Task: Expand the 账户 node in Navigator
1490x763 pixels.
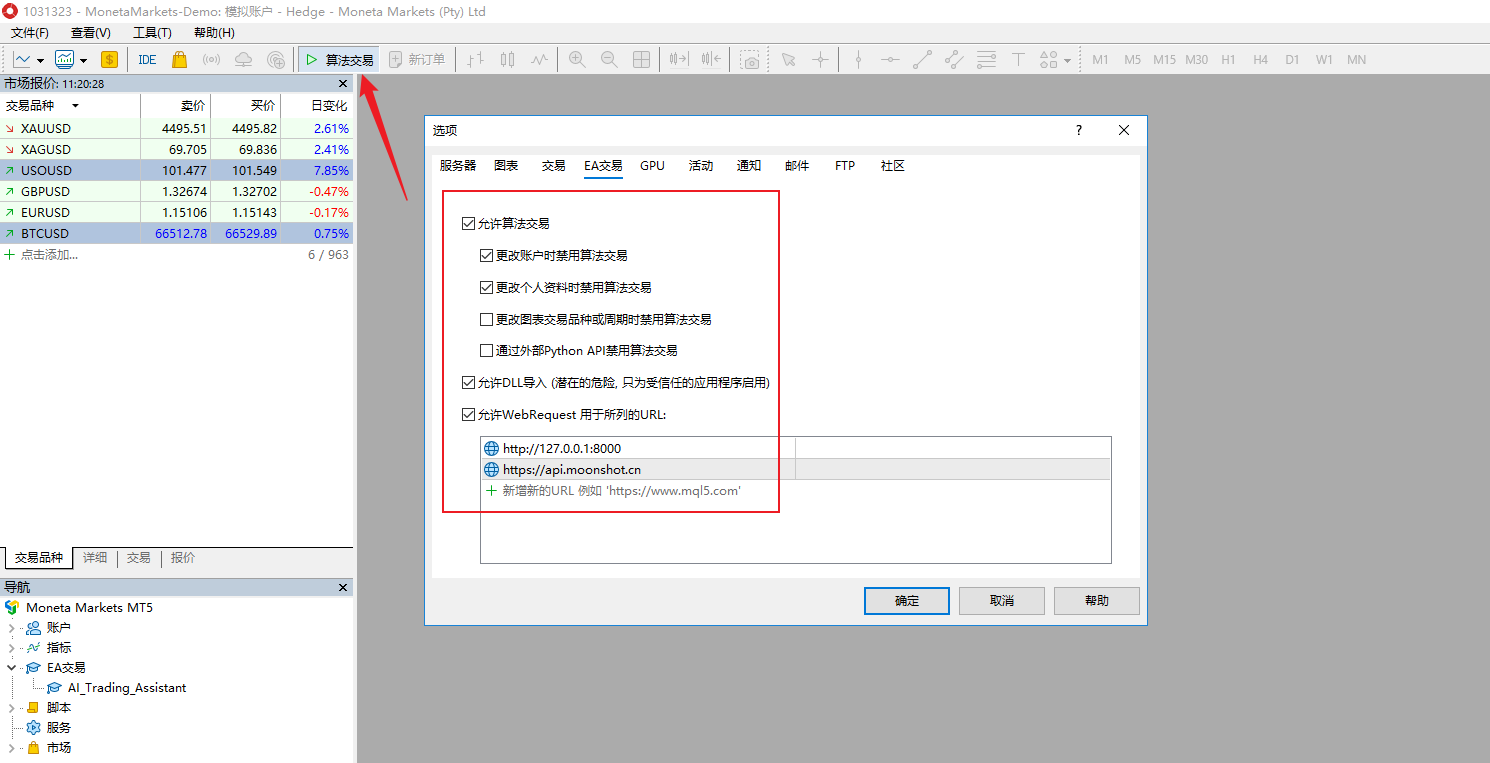Action: 12,628
